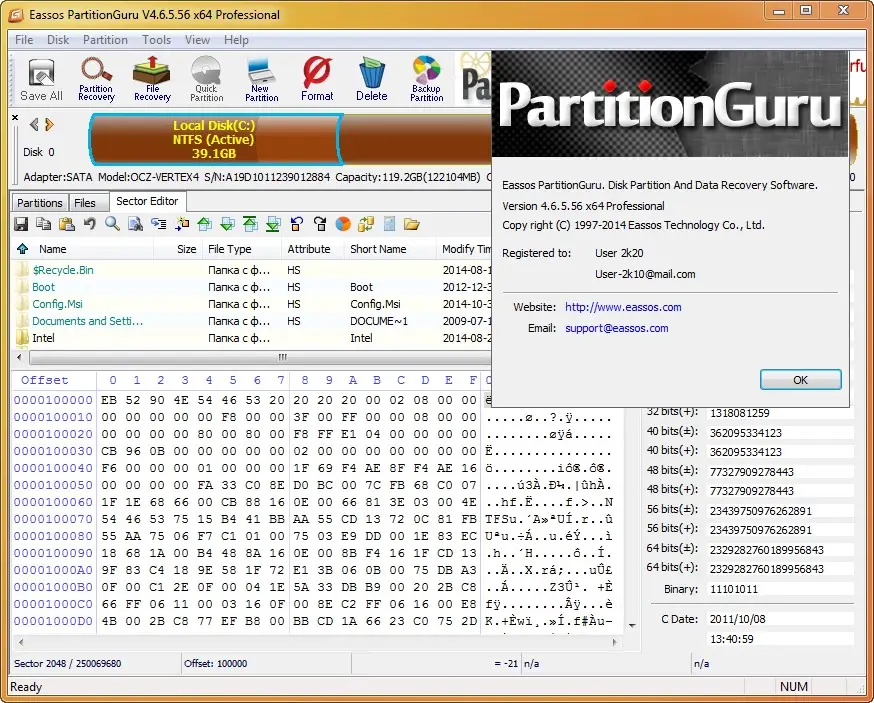The width and height of the screenshot is (874, 703).
Task: Switch to the Partitions tab
Action: (x=40, y=203)
